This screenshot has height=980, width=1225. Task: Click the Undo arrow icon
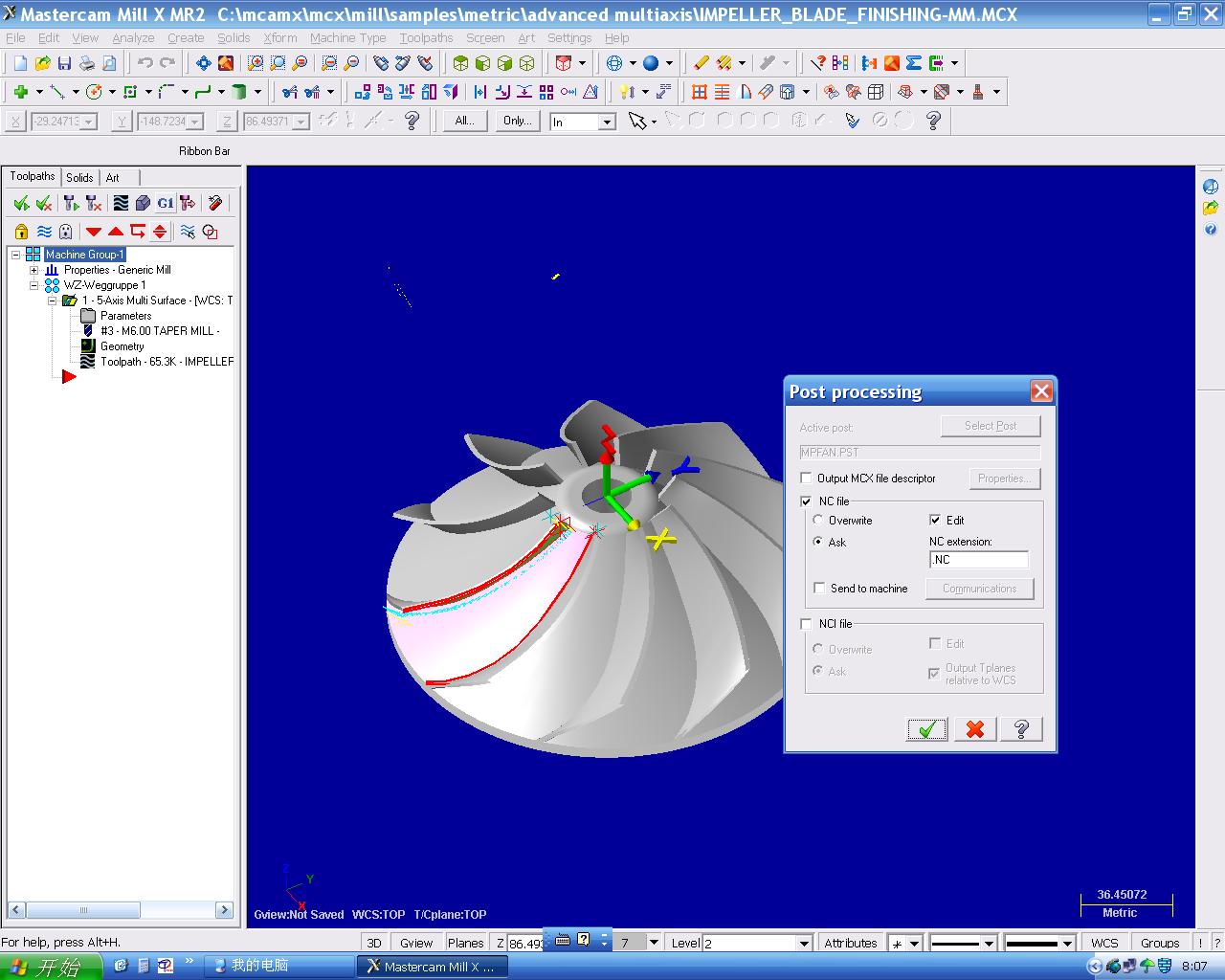tap(145, 63)
